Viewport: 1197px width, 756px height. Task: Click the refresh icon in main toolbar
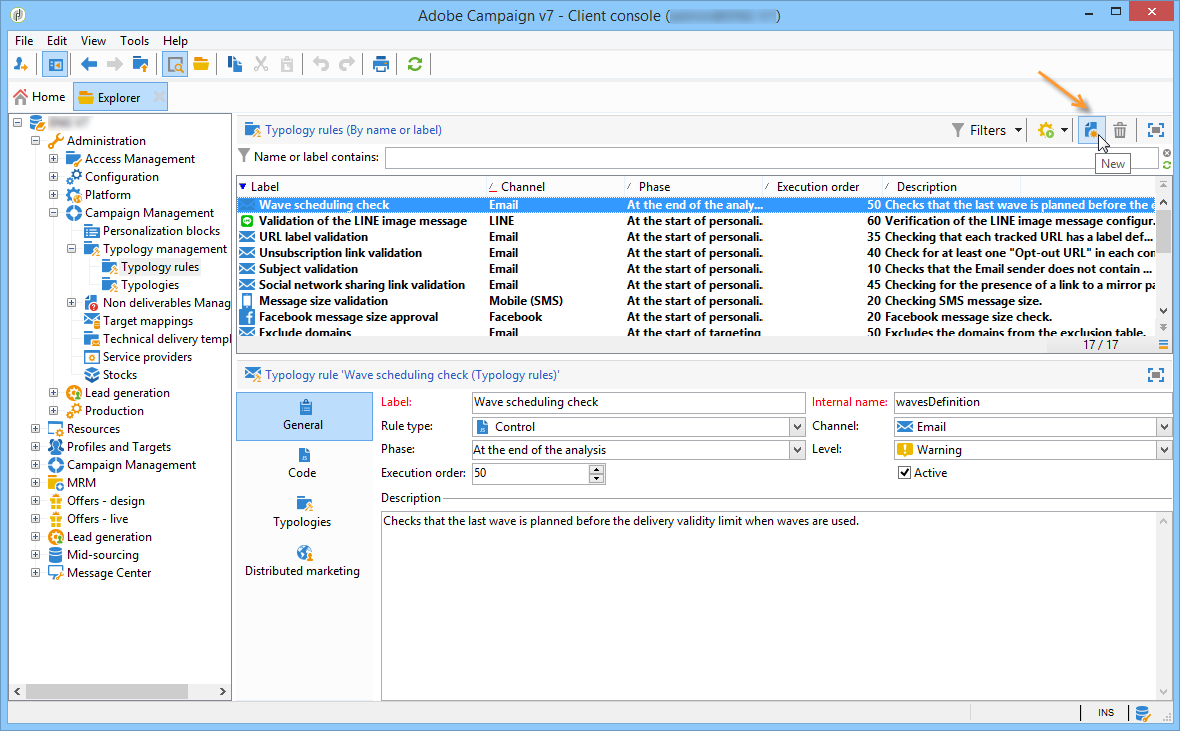point(415,64)
